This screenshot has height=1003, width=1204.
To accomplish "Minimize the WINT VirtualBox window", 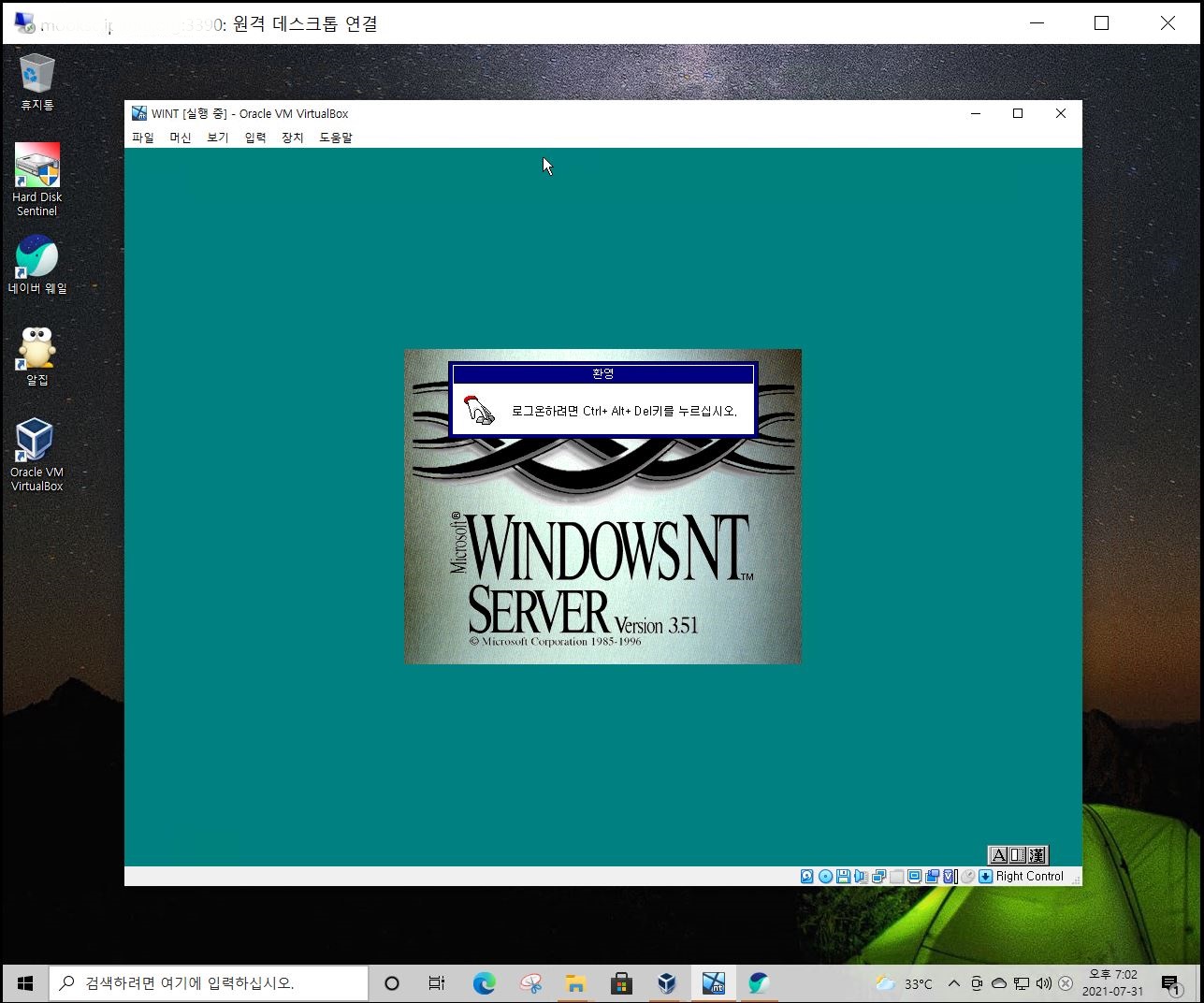I will [976, 113].
